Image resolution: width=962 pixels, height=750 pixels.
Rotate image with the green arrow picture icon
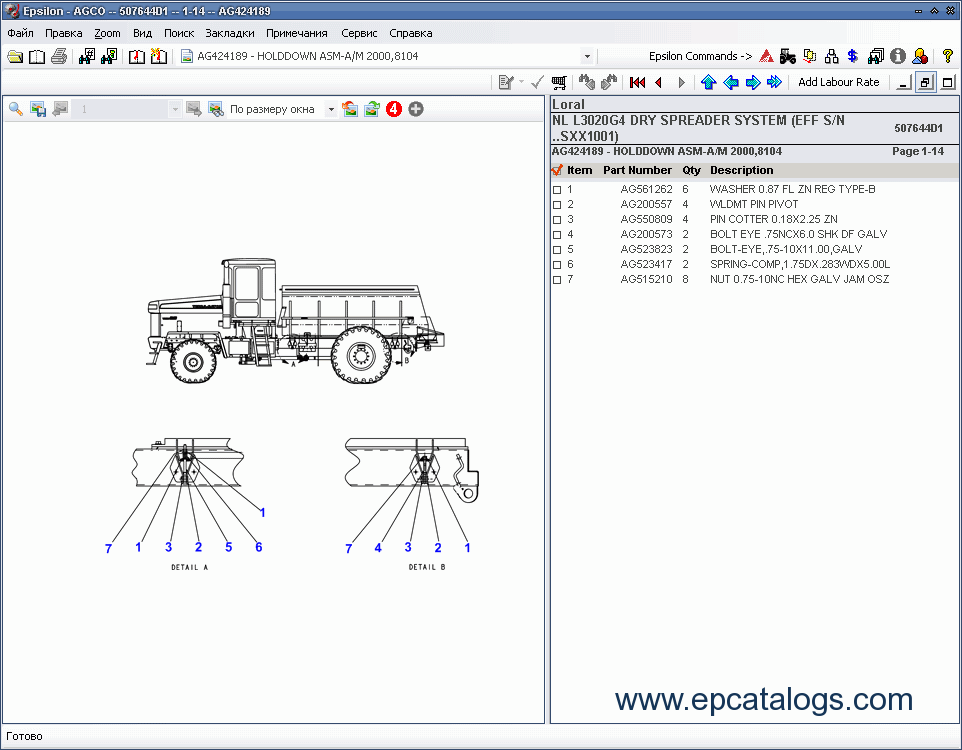pos(372,109)
